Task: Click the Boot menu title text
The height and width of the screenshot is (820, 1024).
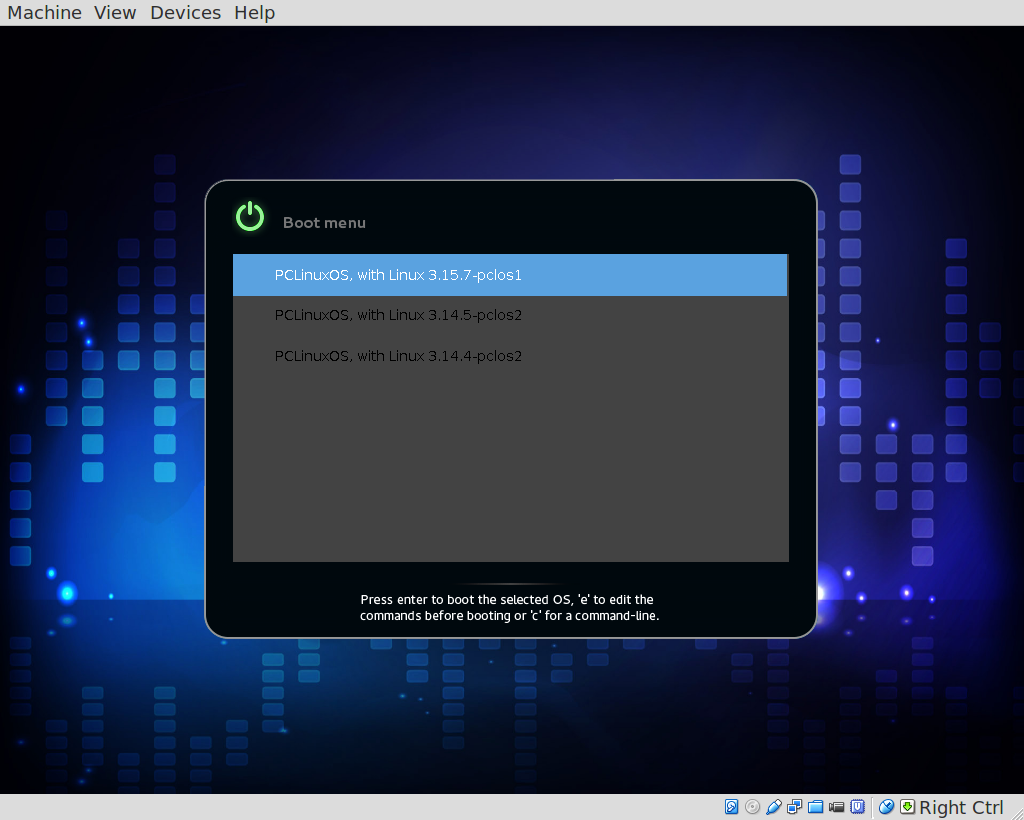Action: [324, 223]
